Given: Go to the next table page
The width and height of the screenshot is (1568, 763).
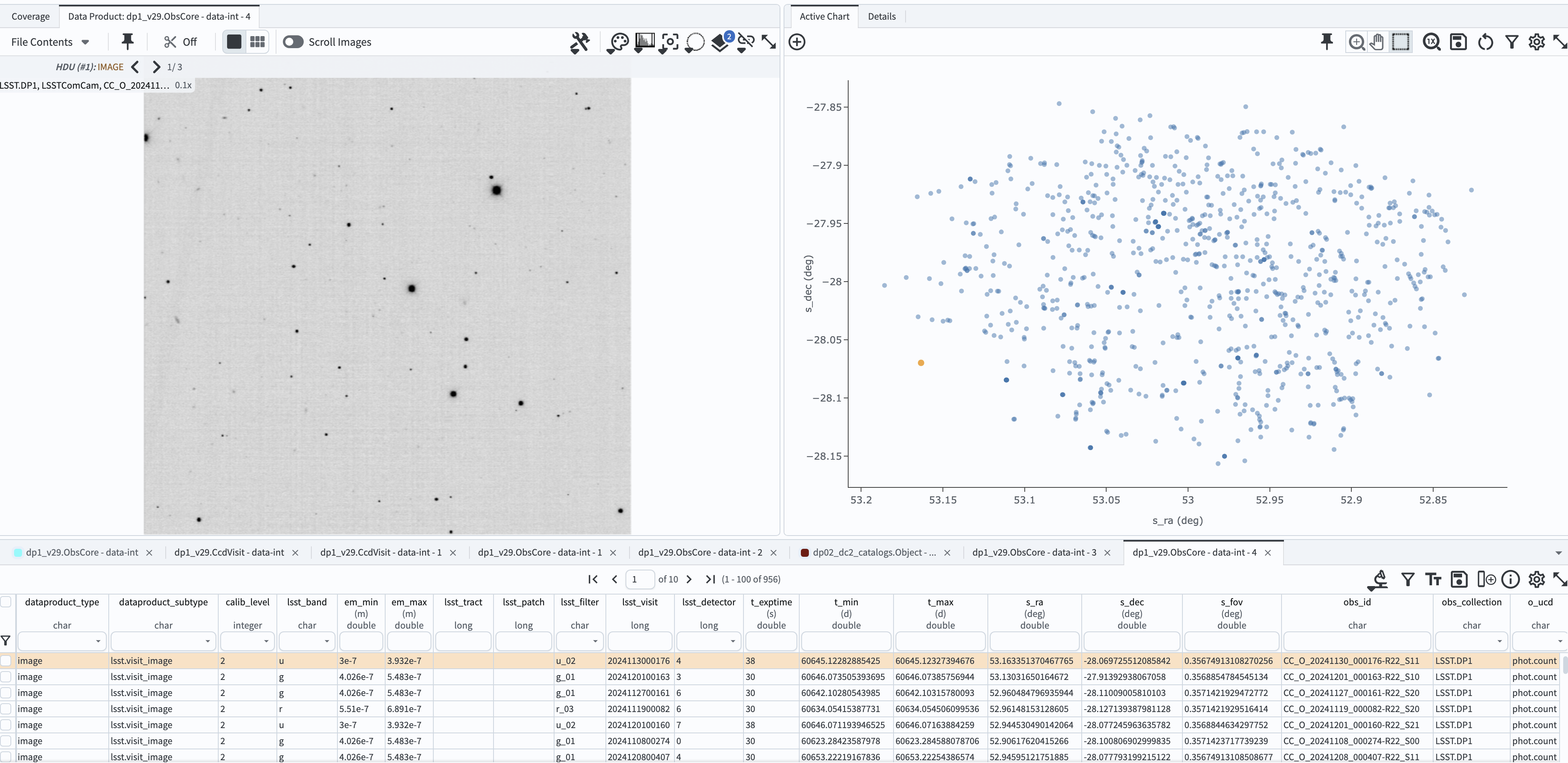Looking at the screenshot, I should (689, 579).
